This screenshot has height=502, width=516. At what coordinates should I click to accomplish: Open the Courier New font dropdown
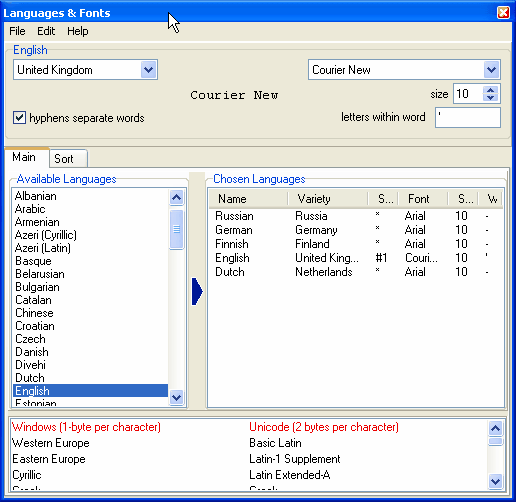491,70
